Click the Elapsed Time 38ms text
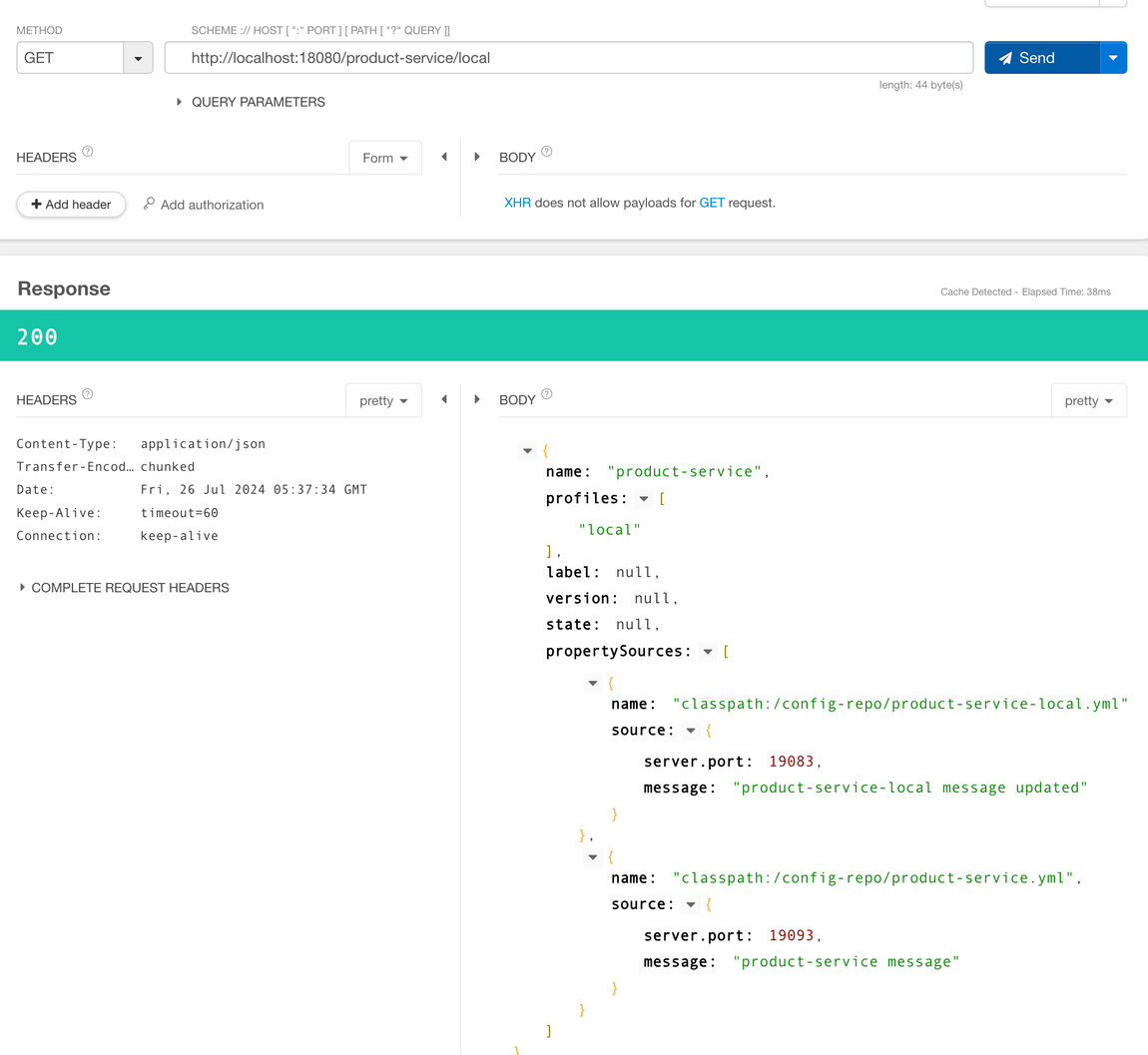This screenshot has height=1055, width=1148. tap(1066, 292)
